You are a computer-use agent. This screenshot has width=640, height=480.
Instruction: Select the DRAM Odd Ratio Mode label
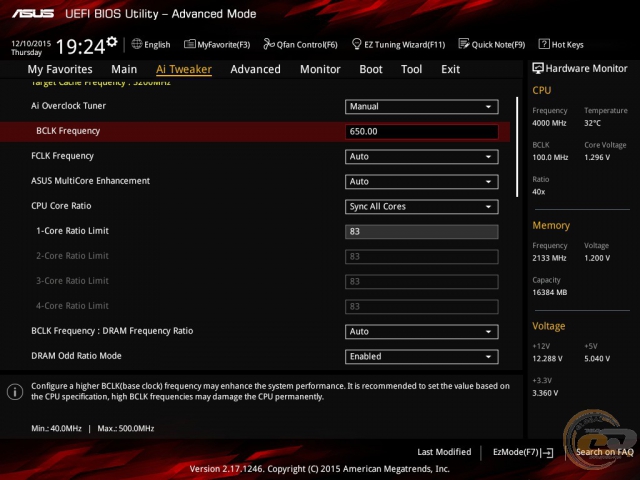pyautogui.click(x=76, y=356)
